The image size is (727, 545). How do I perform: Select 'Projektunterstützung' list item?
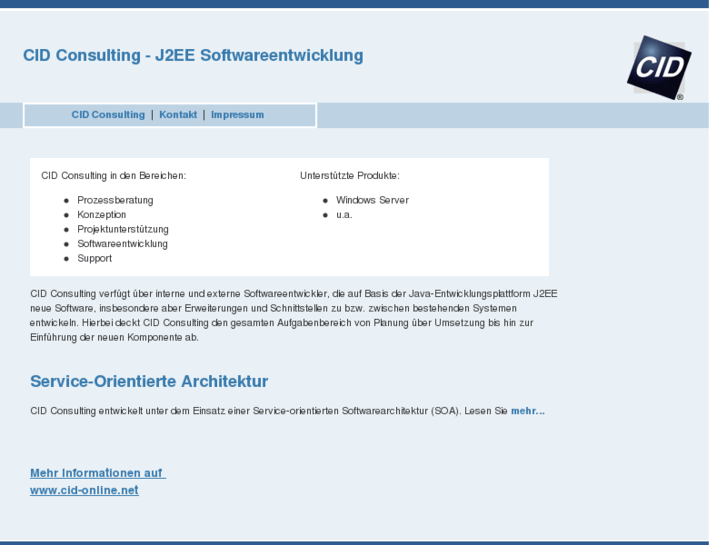[x=123, y=229]
